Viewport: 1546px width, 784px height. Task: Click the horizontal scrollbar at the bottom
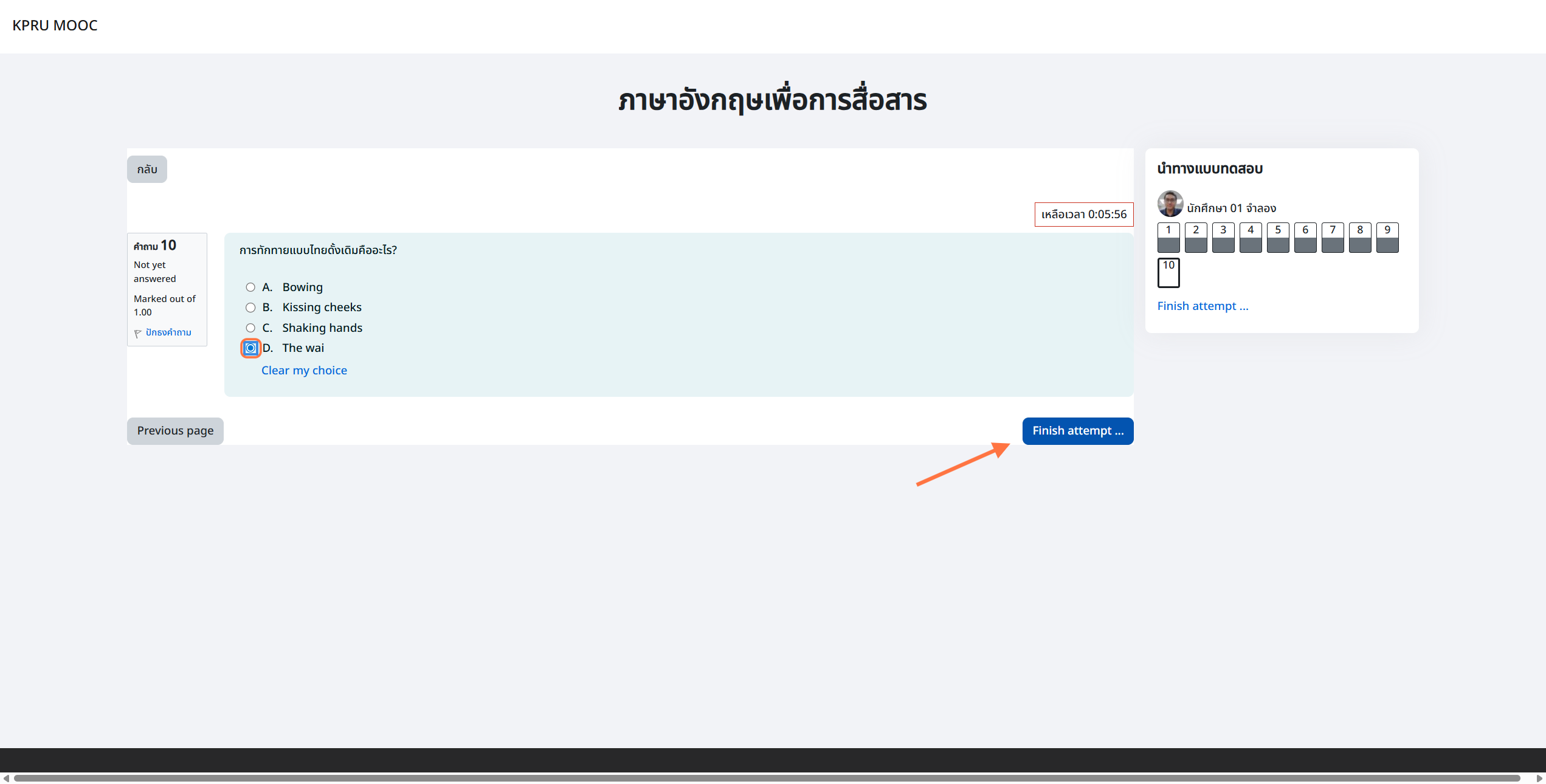pyautogui.click(x=767, y=778)
